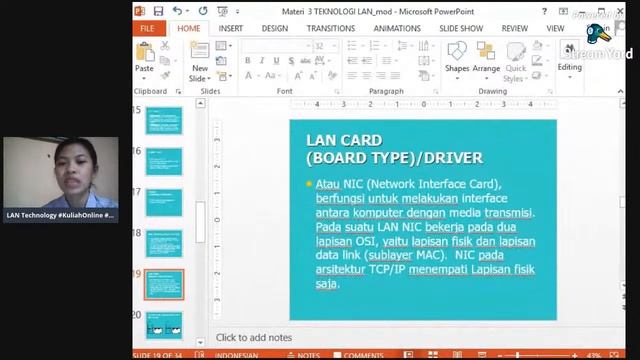
Task: Open the Clipboard pane launcher
Action: pyautogui.click(x=178, y=92)
